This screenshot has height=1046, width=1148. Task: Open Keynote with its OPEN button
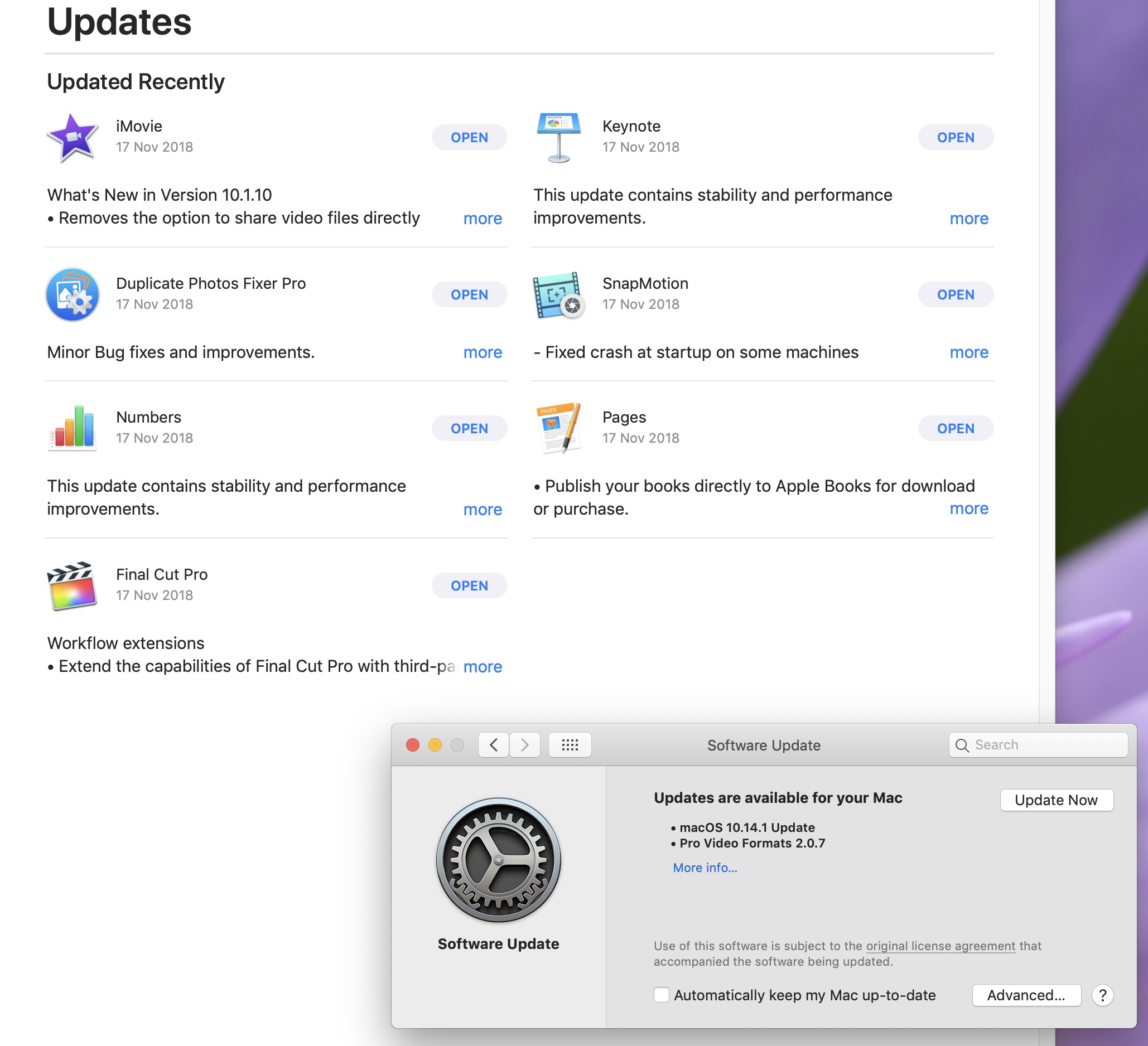point(956,137)
